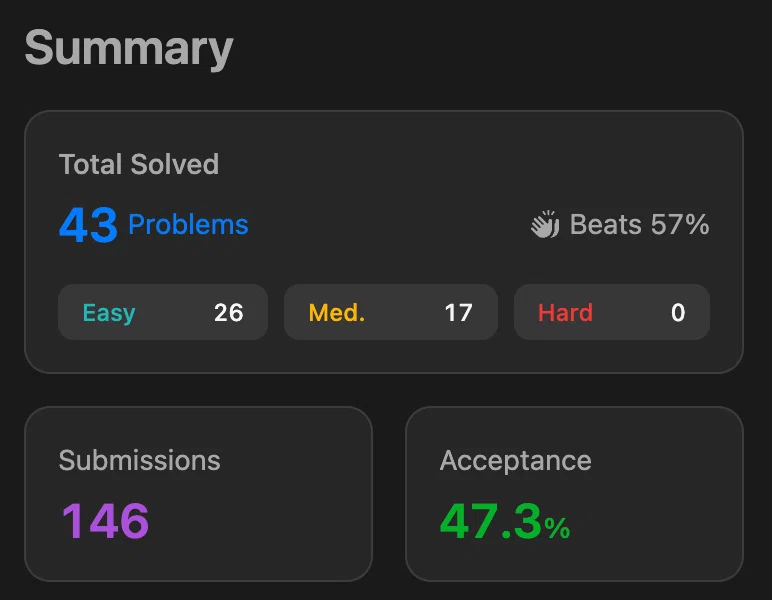Click the Beats 57% text
The width and height of the screenshot is (772, 600).
[639, 225]
